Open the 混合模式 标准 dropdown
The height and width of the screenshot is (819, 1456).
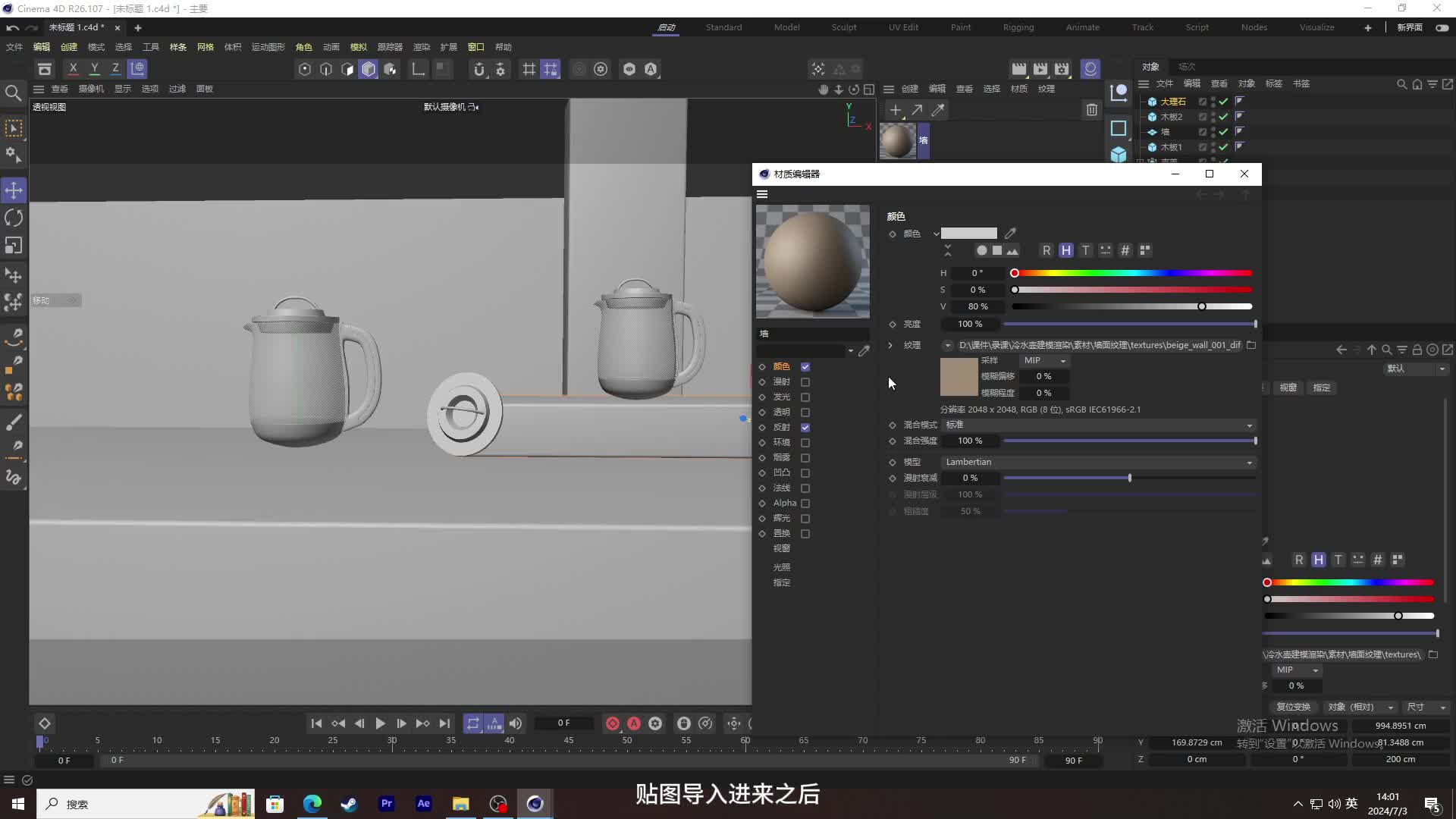[x=1099, y=425]
